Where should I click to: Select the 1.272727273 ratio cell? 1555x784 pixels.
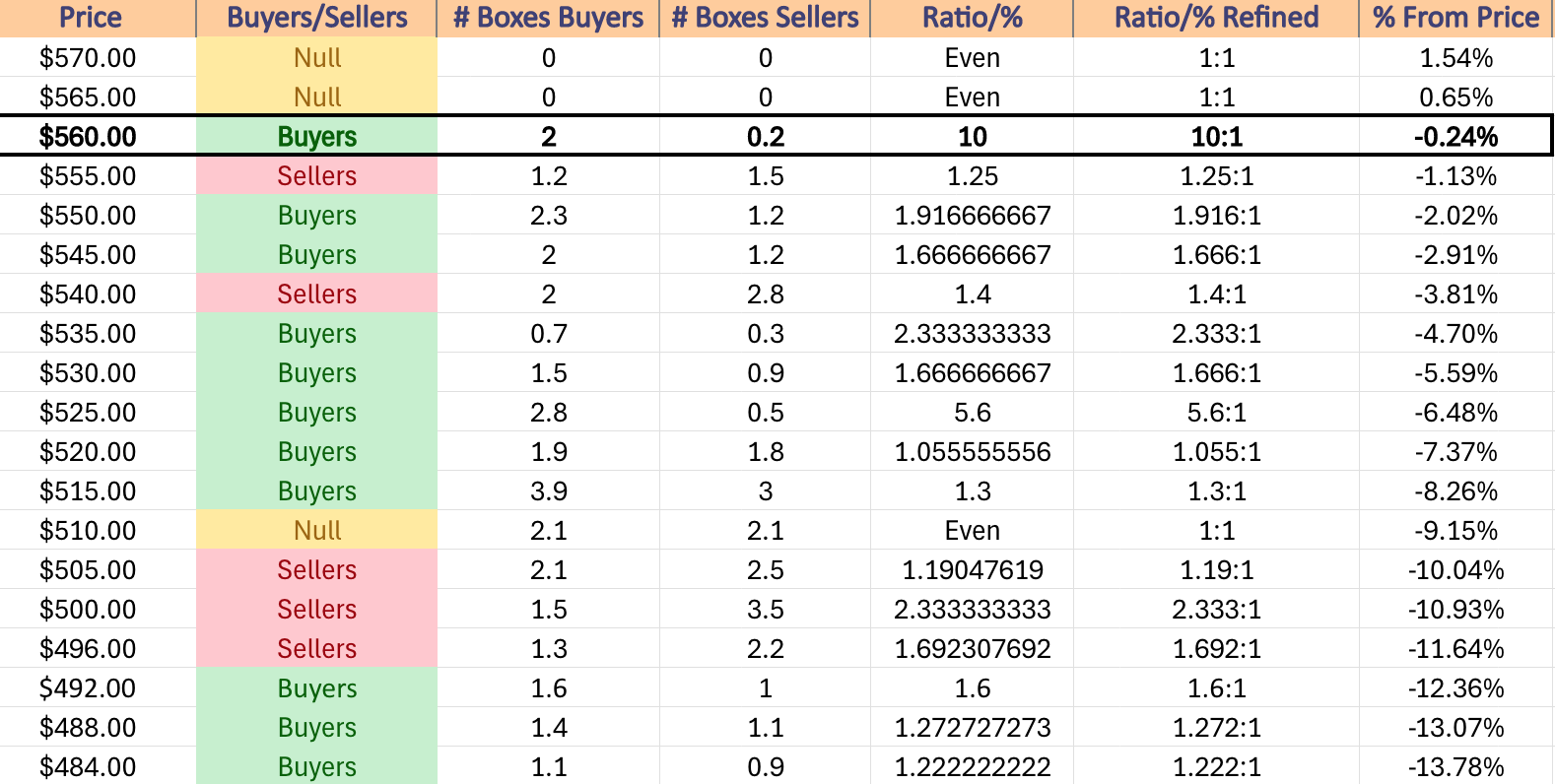[x=972, y=727]
